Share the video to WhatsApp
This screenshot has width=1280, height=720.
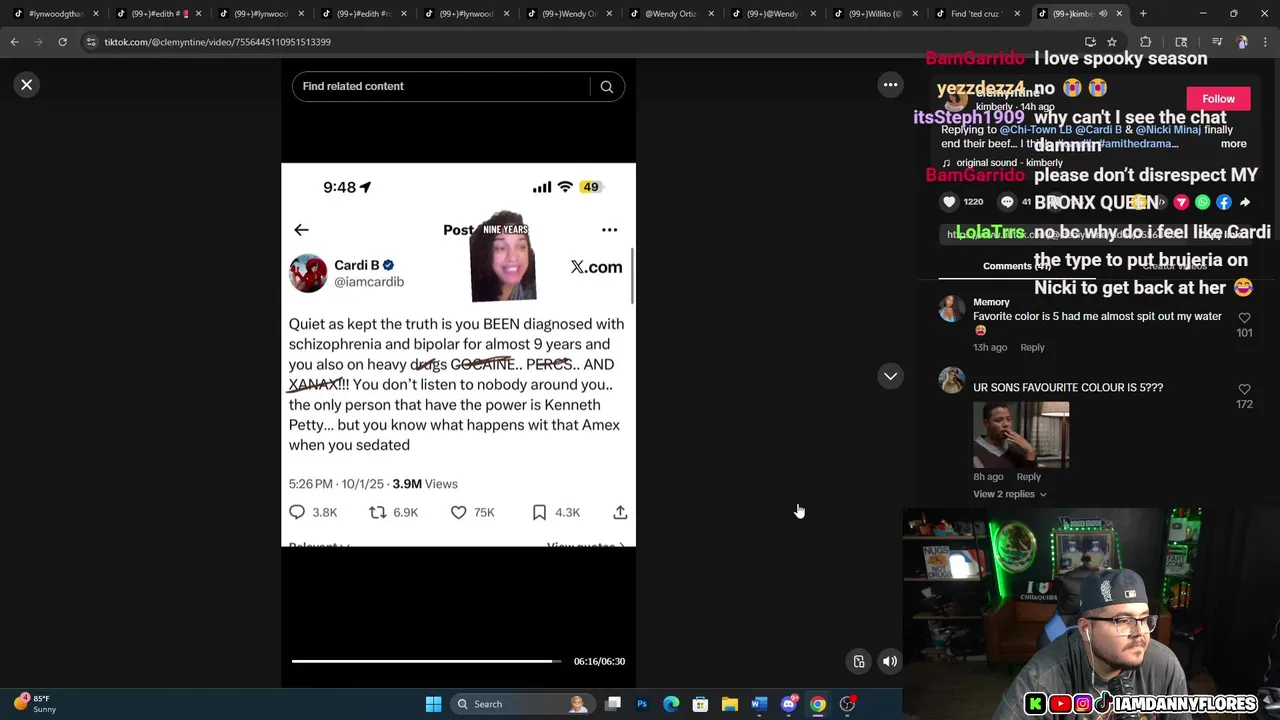(x=1202, y=202)
